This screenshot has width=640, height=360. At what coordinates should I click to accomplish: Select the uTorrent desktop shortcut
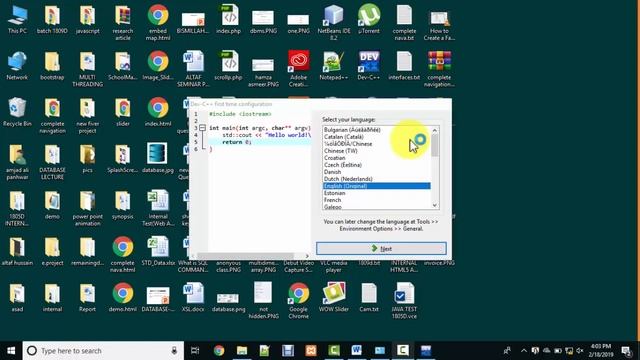point(369,20)
